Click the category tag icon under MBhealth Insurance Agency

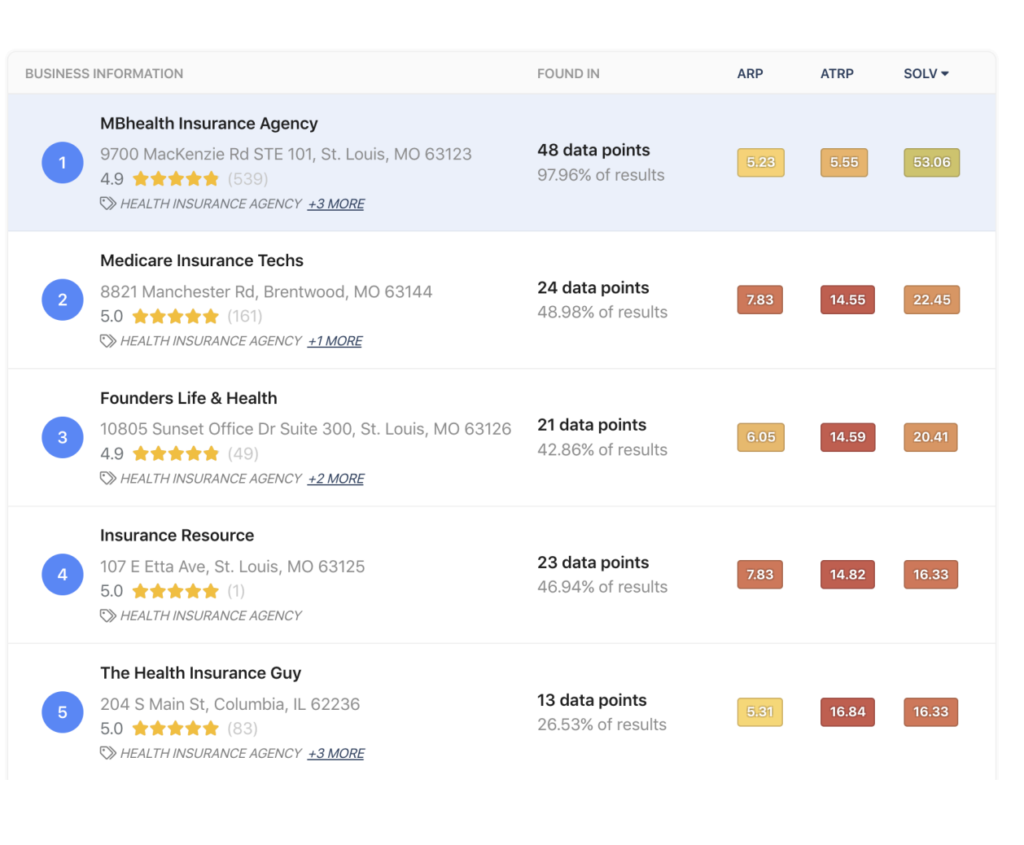pyautogui.click(x=108, y=204)
